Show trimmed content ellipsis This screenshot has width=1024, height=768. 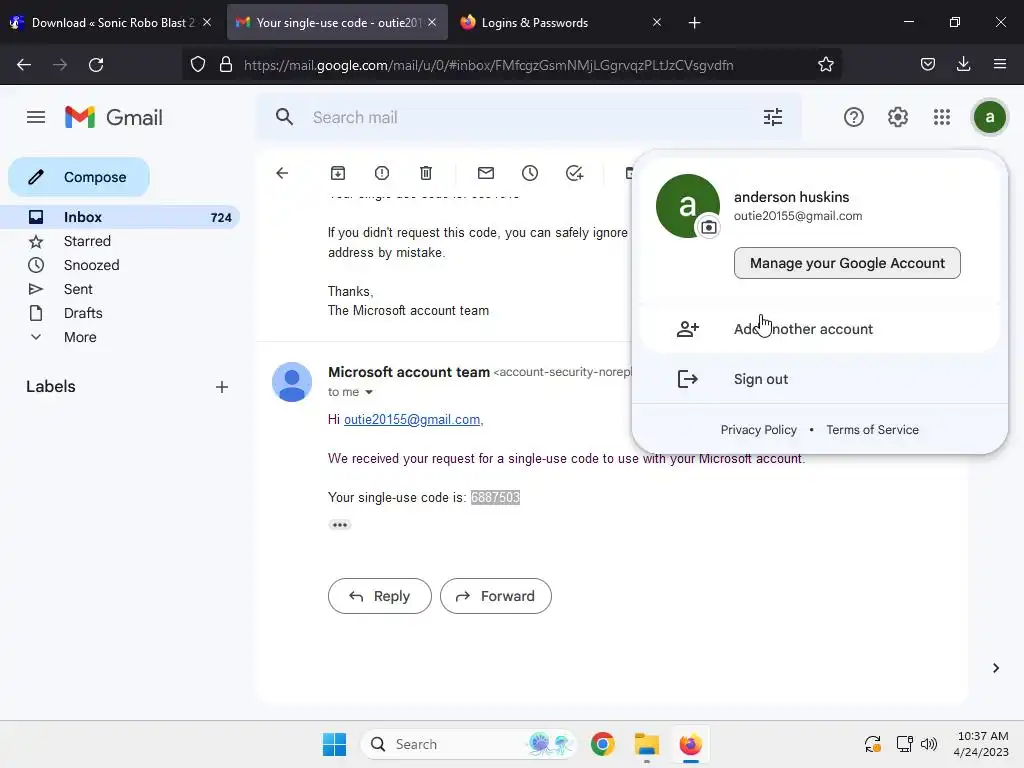[340, 525]
